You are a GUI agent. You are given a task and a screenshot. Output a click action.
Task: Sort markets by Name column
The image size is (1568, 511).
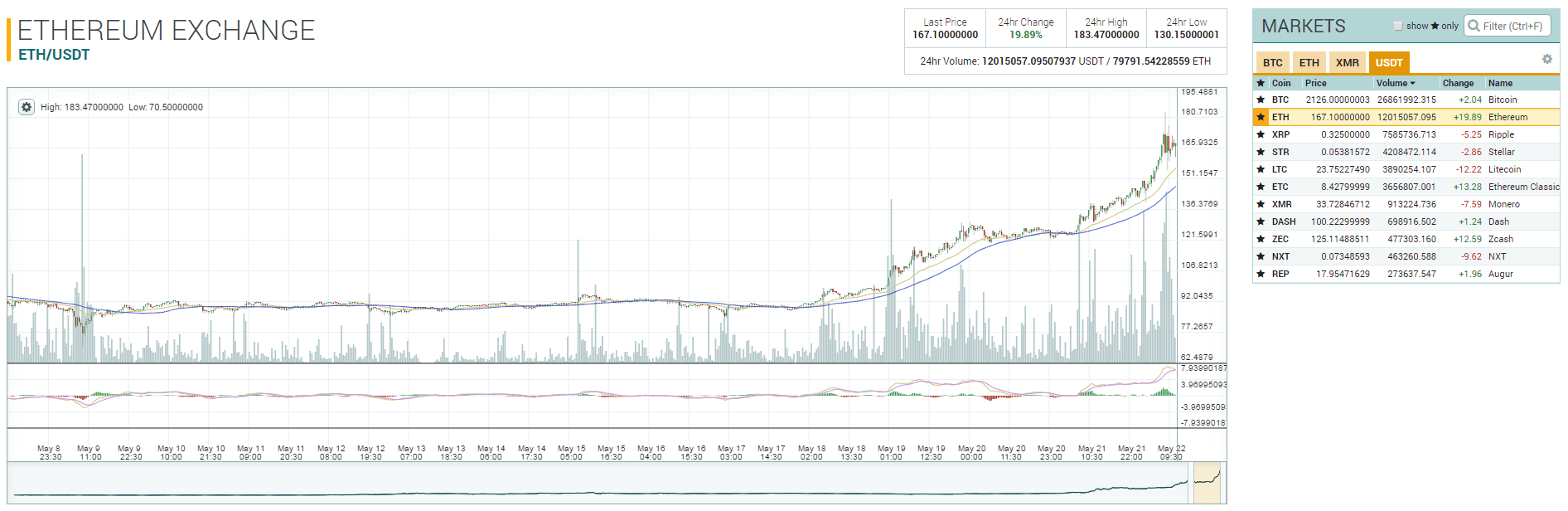pyautogui.click(x=1500, y=83)
